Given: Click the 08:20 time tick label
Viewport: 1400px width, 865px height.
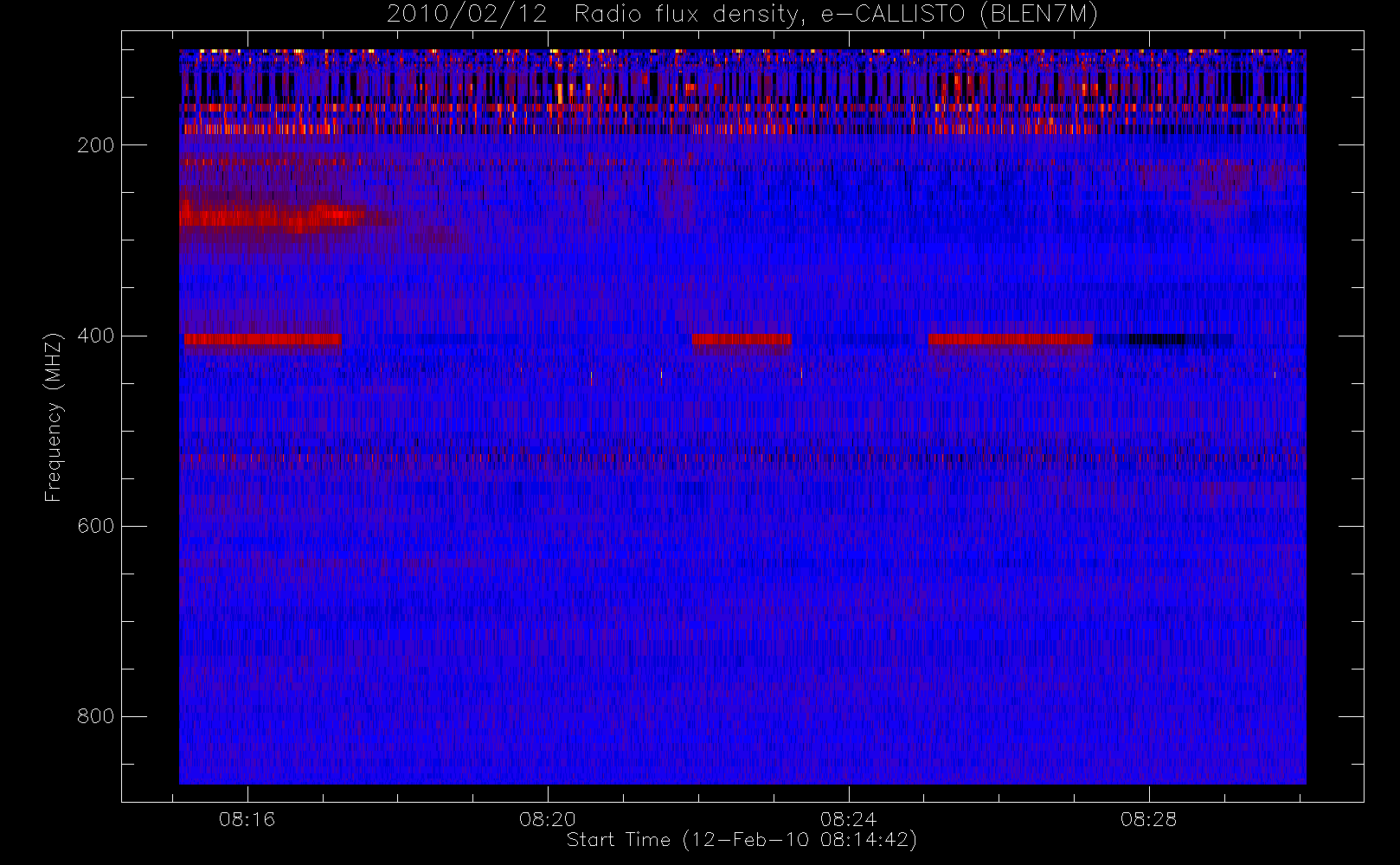Looking at the screenshot, I should pyautogui.click(x=548, y=819).
